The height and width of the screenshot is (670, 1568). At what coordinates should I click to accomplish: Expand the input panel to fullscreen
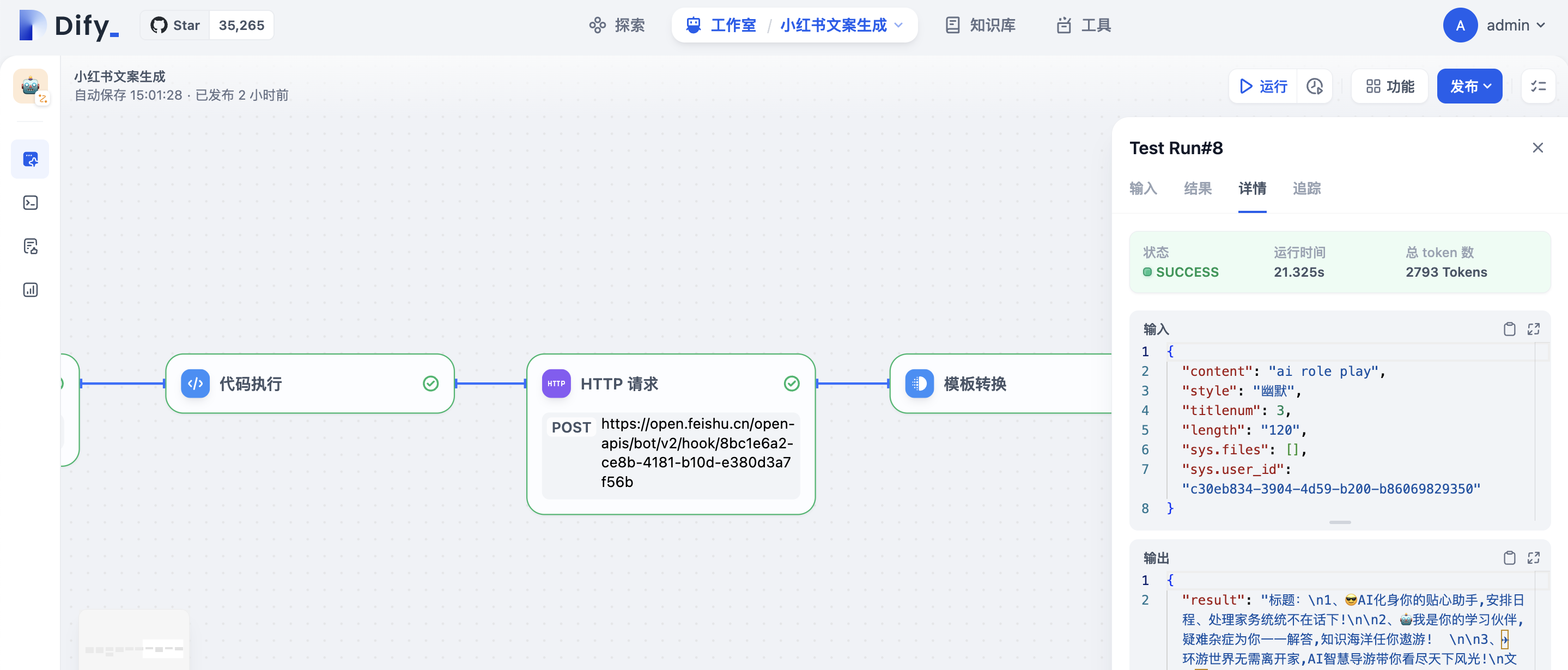pyautogui.click(x=1533, y=329)
